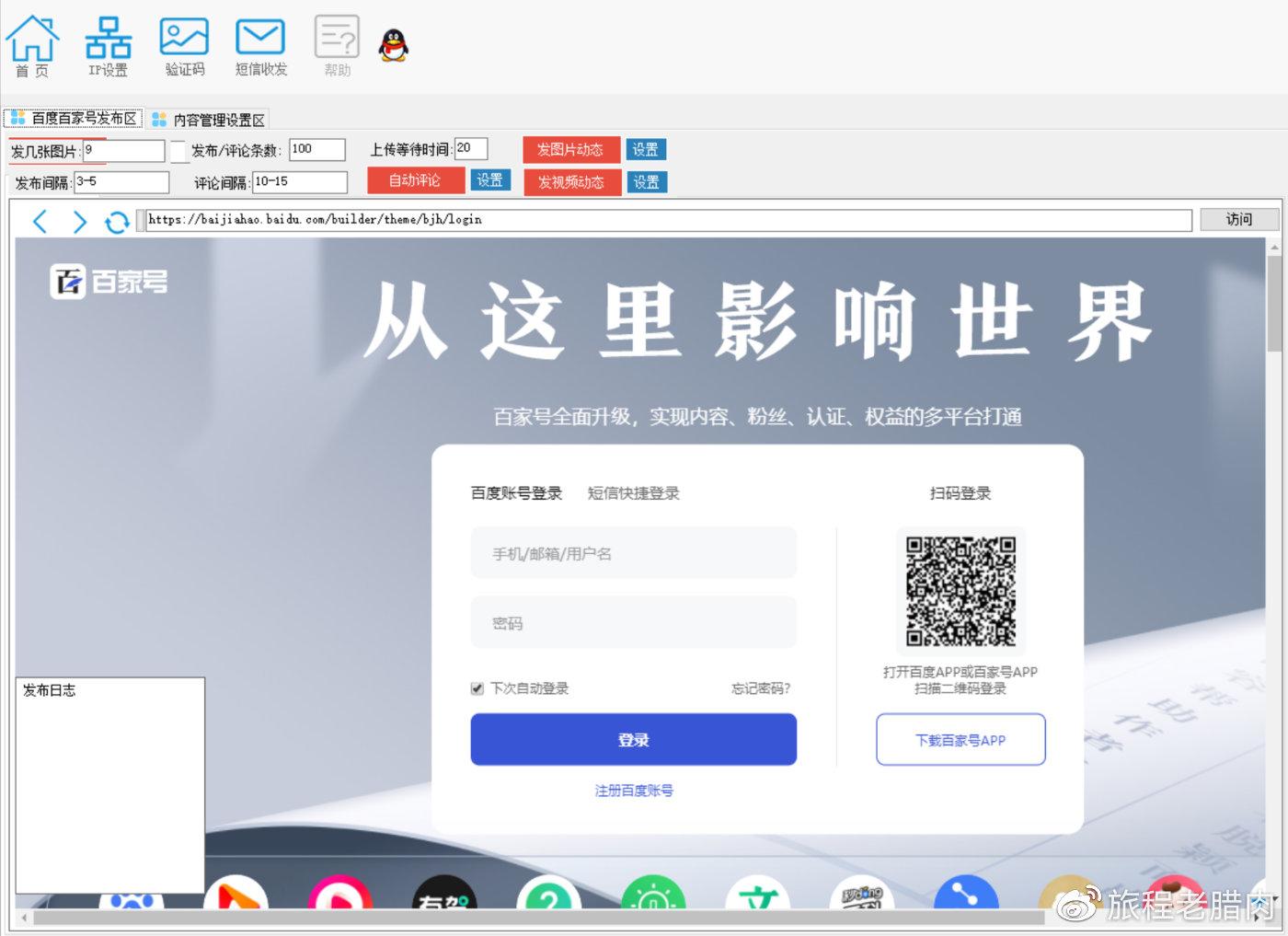
Task: Open the 短信收发 envelope icon
Action: coord(260,45)
